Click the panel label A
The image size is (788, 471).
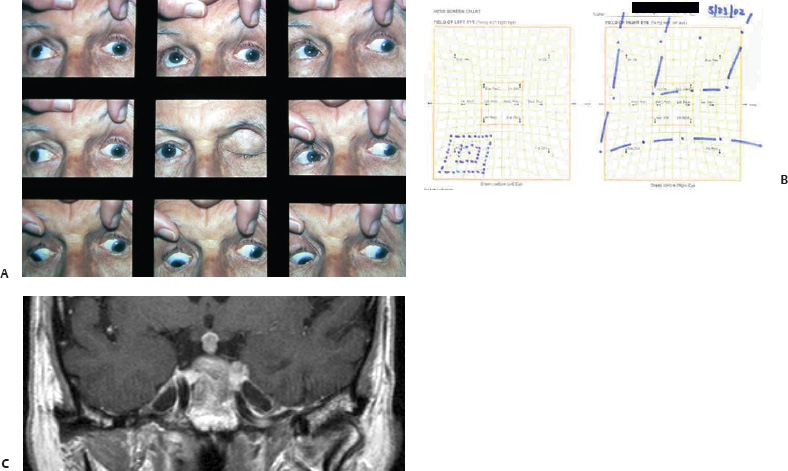(x=5, y=272)
